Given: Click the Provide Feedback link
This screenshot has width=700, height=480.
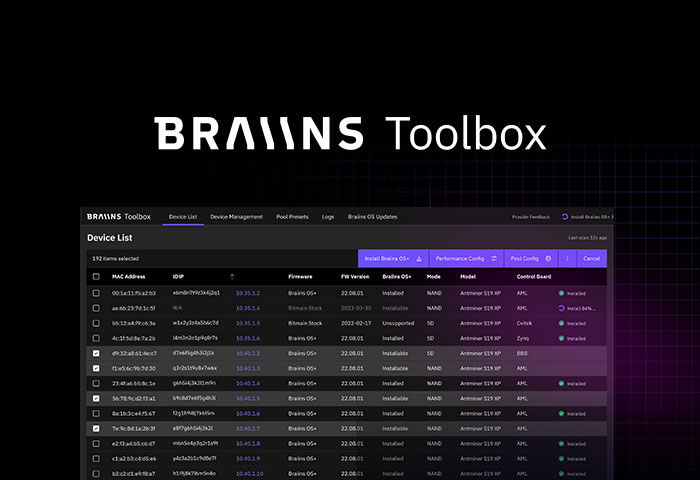Looking at the screenshot, I should (531, 217).
